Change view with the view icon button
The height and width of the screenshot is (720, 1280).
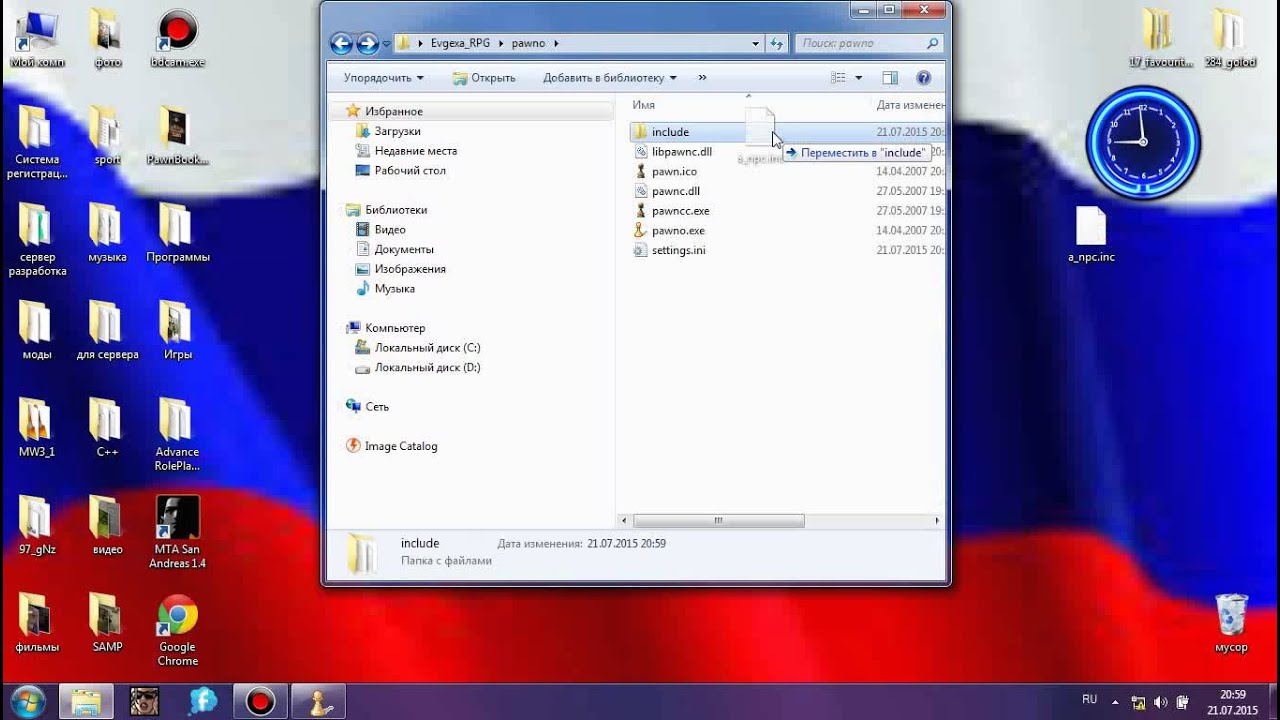[x=838, y=77]
